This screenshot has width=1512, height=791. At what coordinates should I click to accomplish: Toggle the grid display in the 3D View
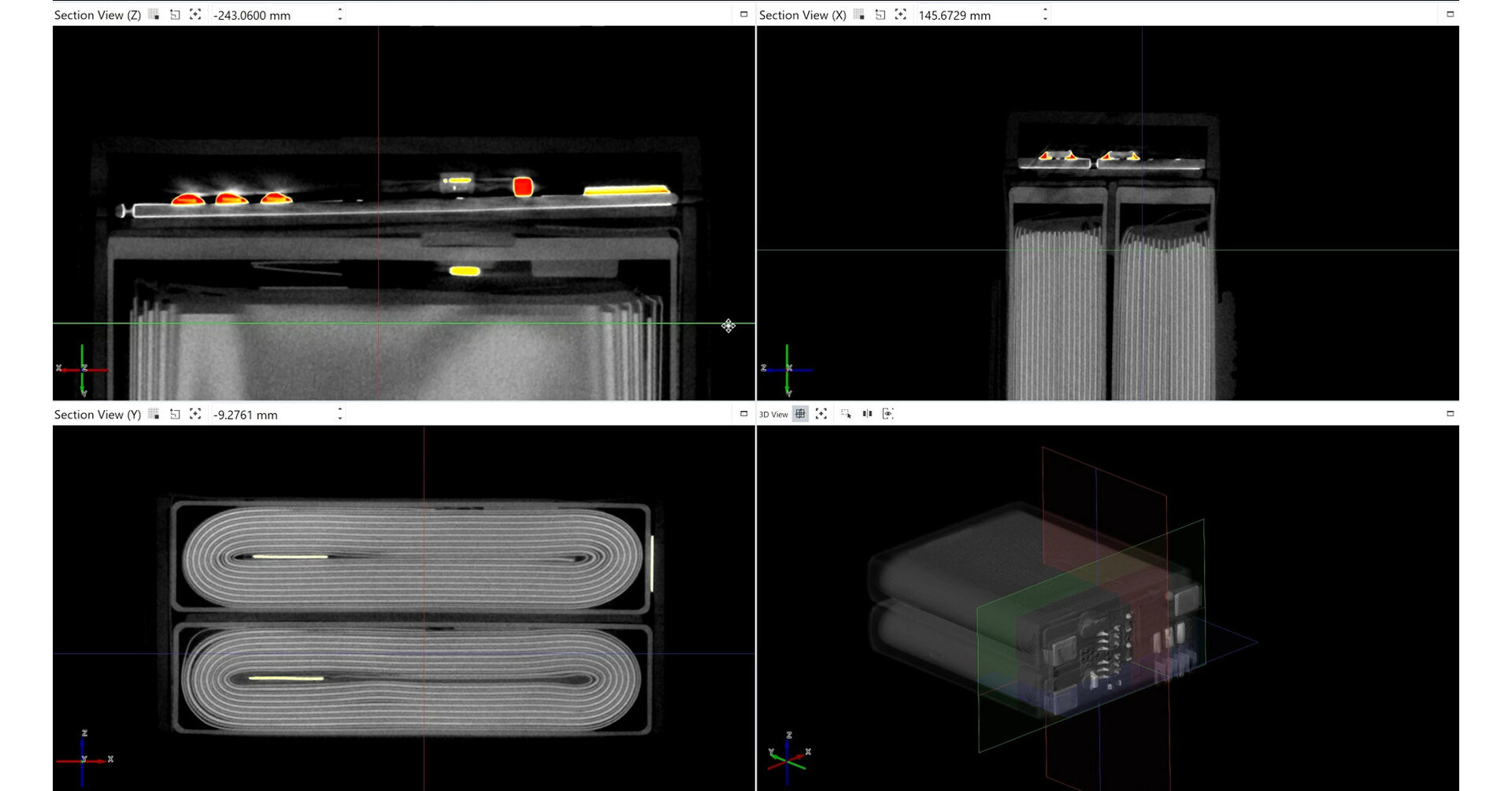tap(799, 413)
